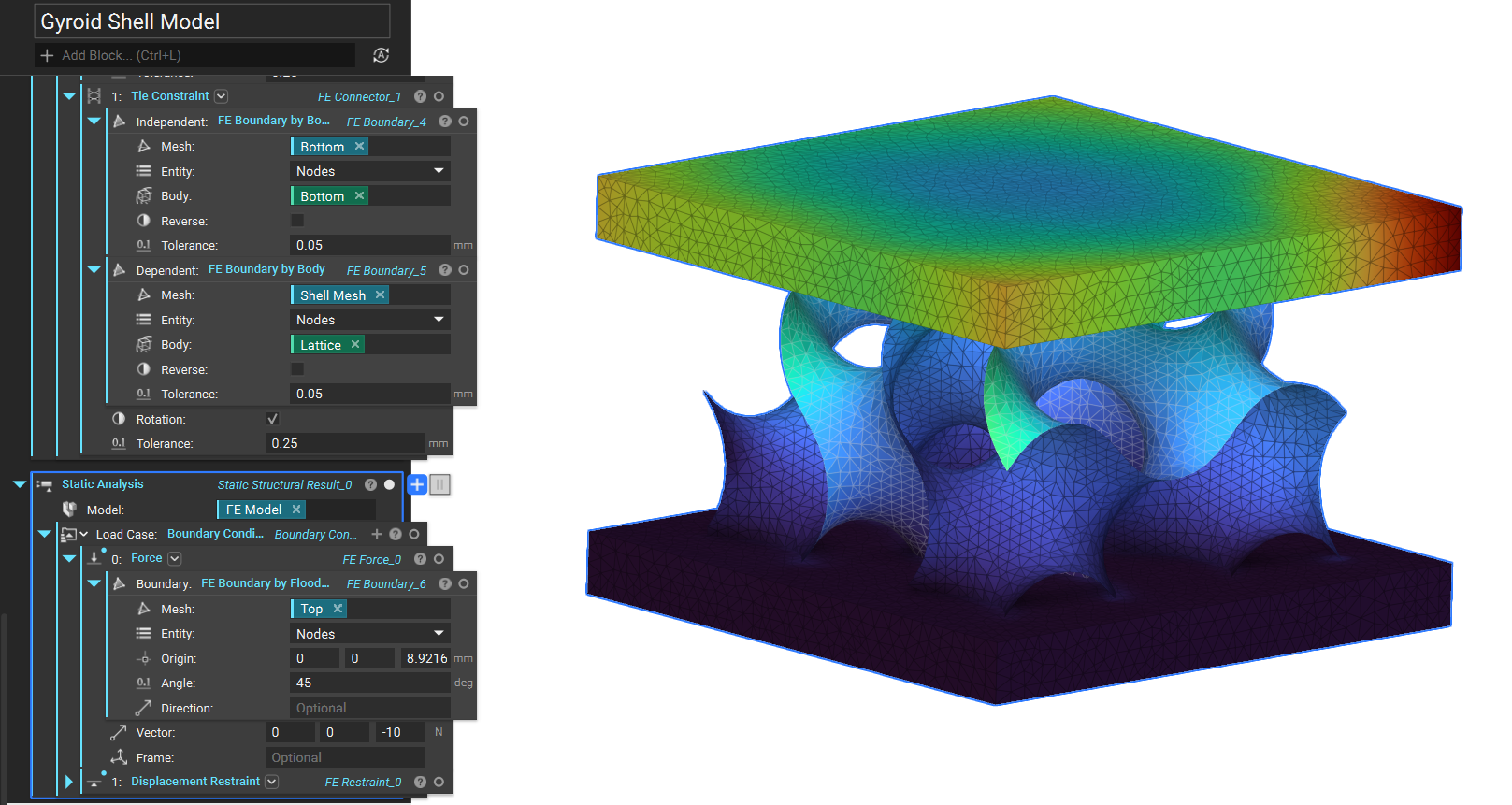
Task: Click the Add Block search field
Action: 196,55
